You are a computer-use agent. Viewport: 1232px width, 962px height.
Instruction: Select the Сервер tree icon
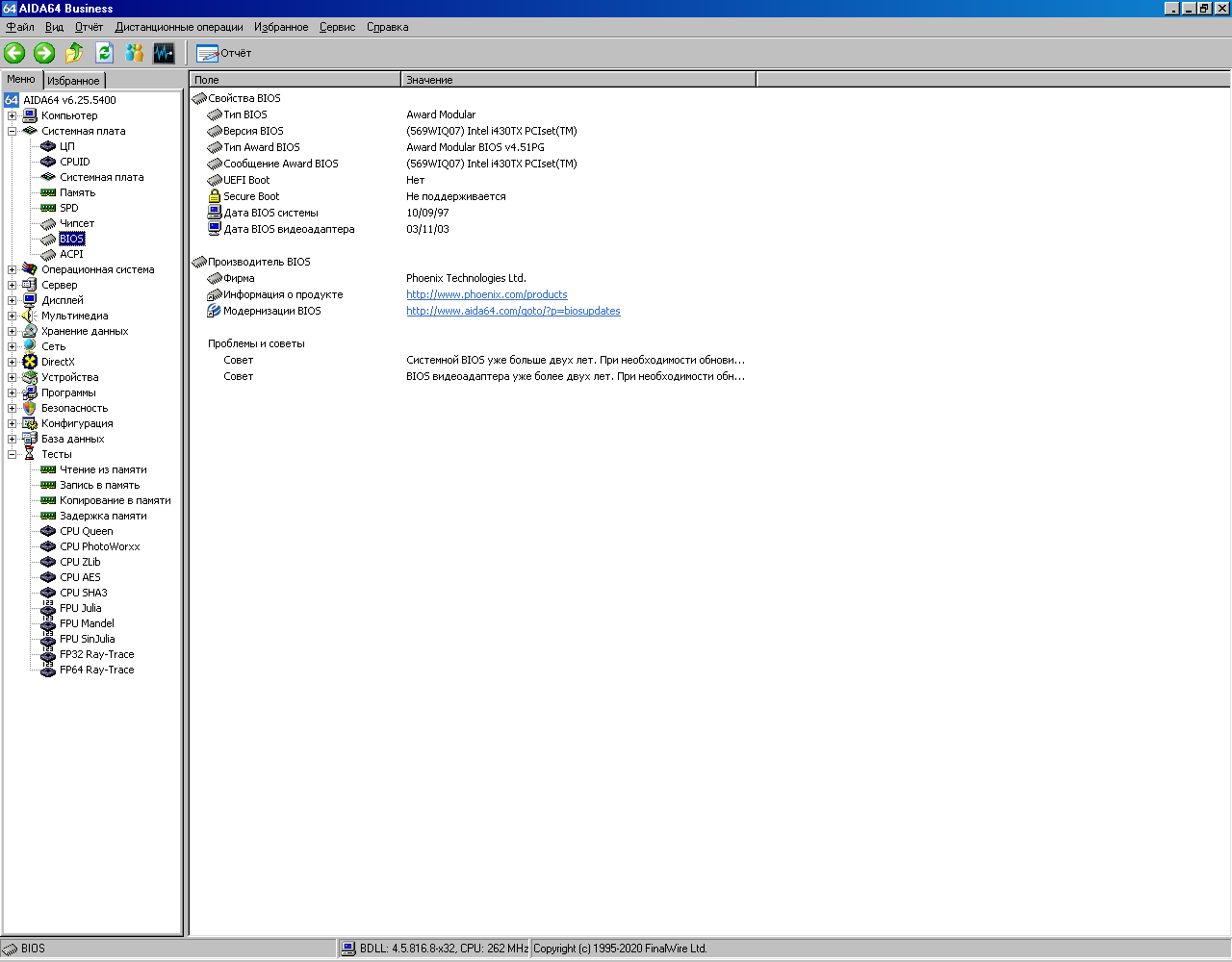(30, 285)
